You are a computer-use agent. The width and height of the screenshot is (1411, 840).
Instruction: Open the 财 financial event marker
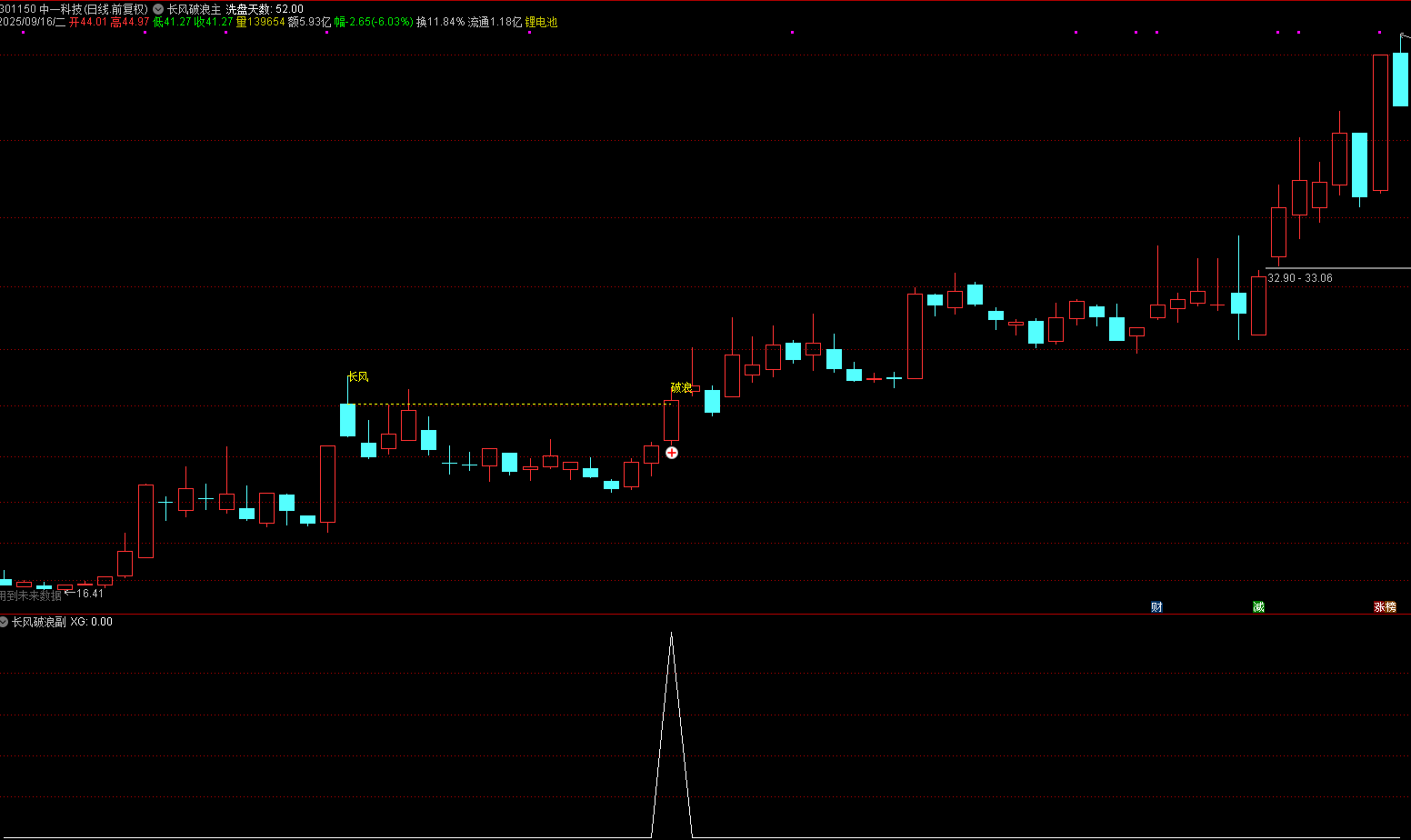[1156, 607]
